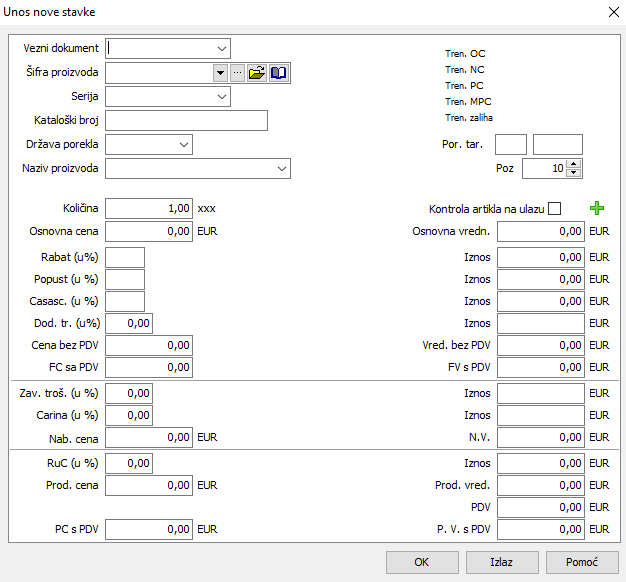This screenshot has width=626, height=582.
Task: Click the ellipsis browse button for Šifra proizvoda
Action: 237,73
